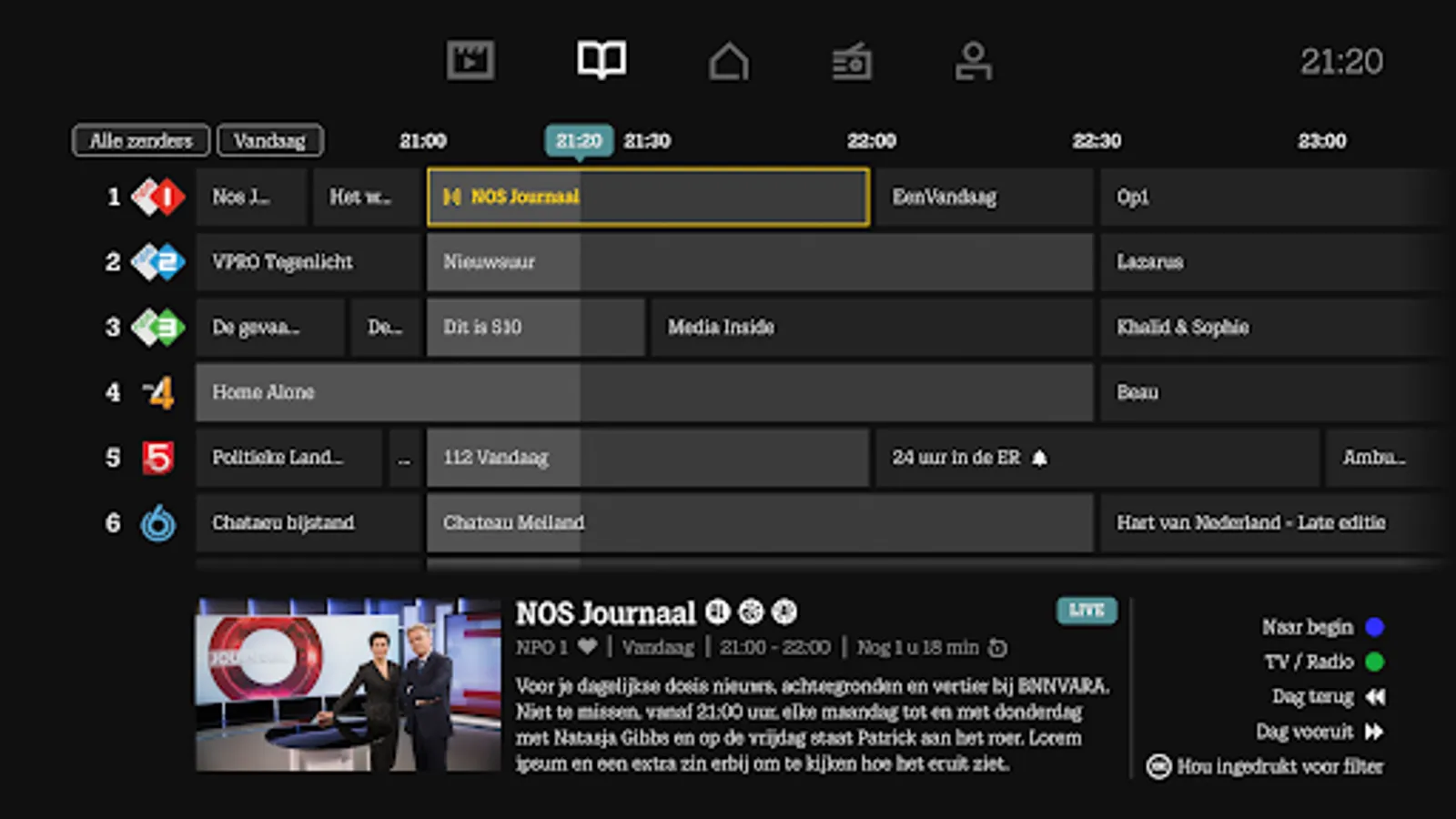The image size is (1456, 819).
Task: Click the clock showing 21:20 in the header
Action: 1341,62
